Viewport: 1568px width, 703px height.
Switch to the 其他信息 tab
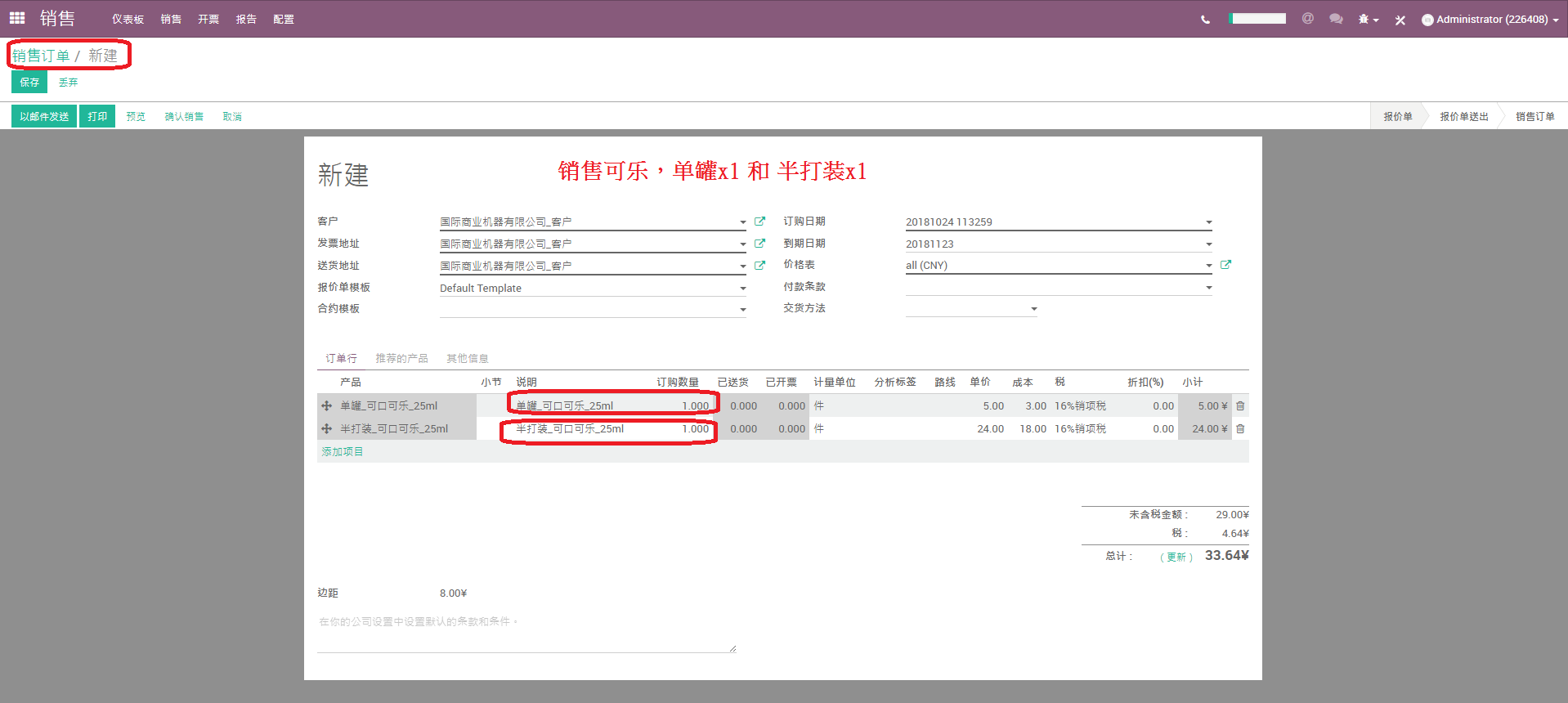pyautogui.click(x=468, y=358)
